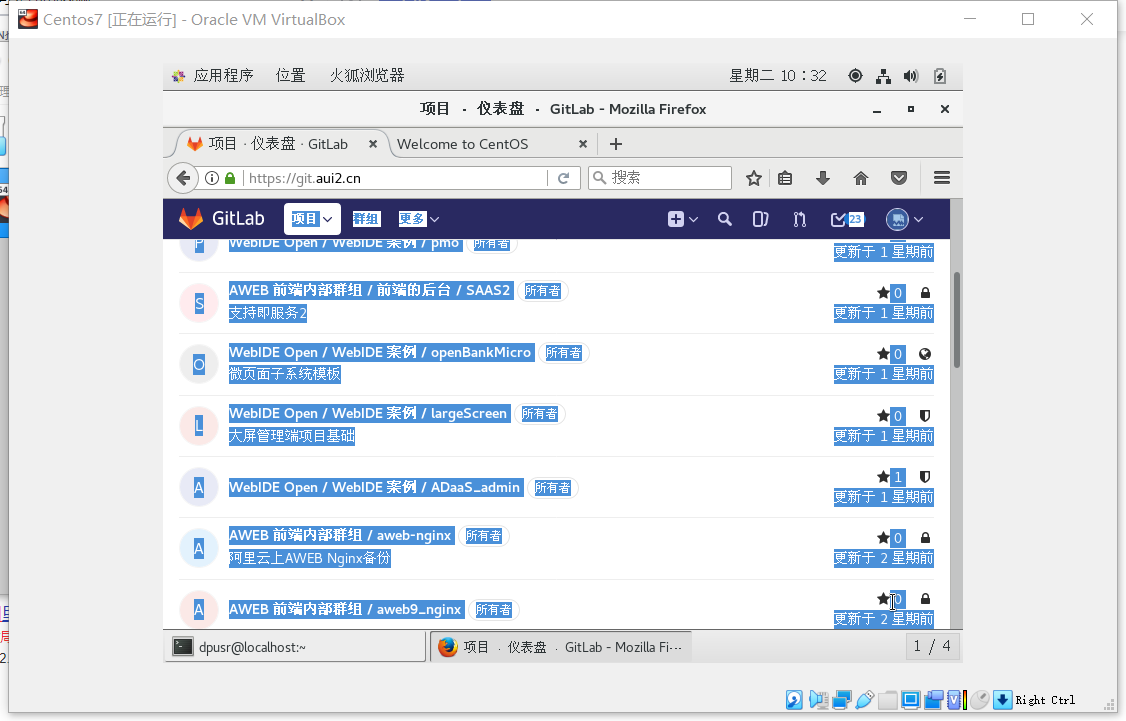Open Firefox hamburger menu
Screen dimensions: 1126x721
click(x=941, y=178)
